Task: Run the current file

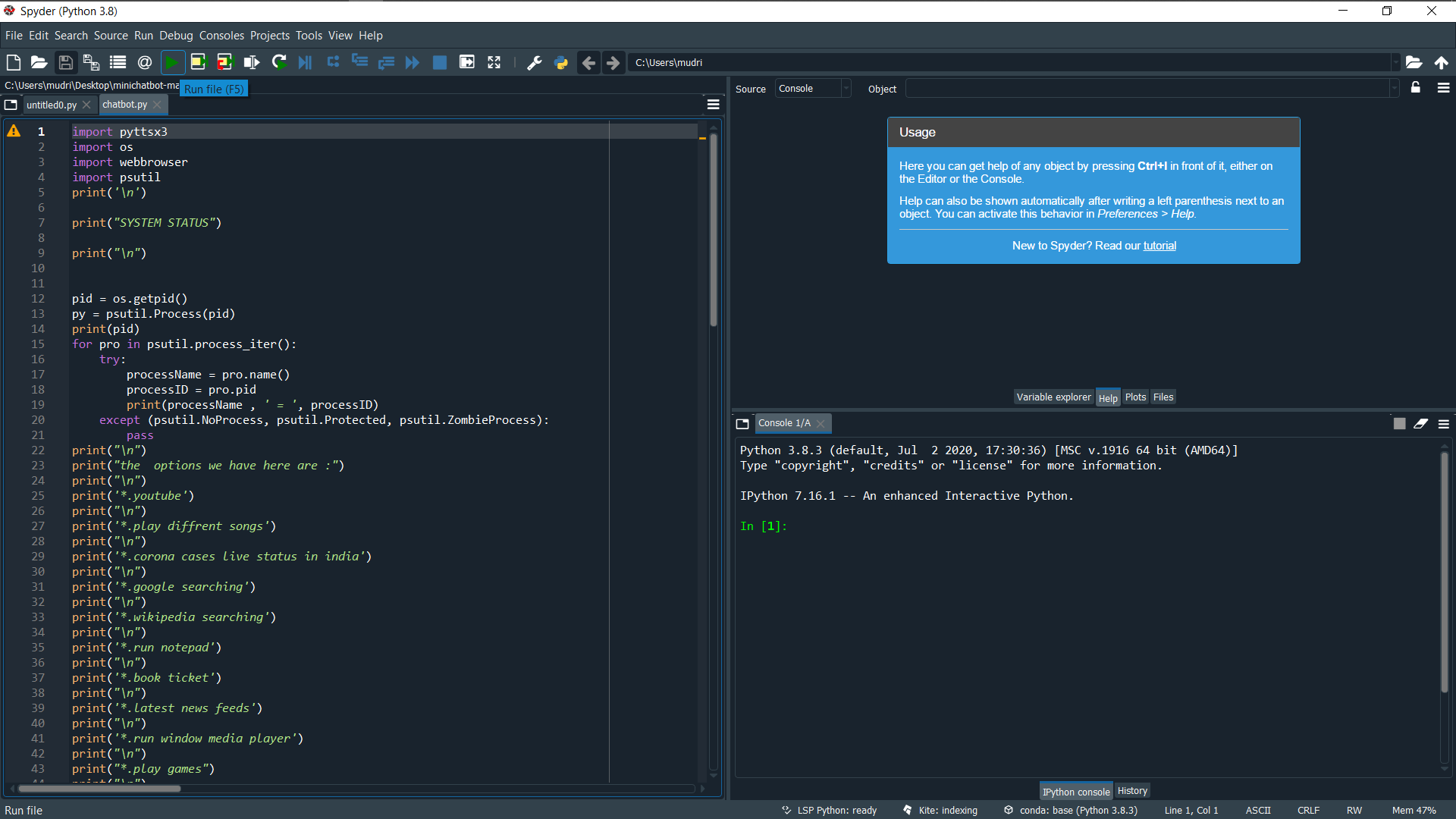Action: (x=172, y=62)
